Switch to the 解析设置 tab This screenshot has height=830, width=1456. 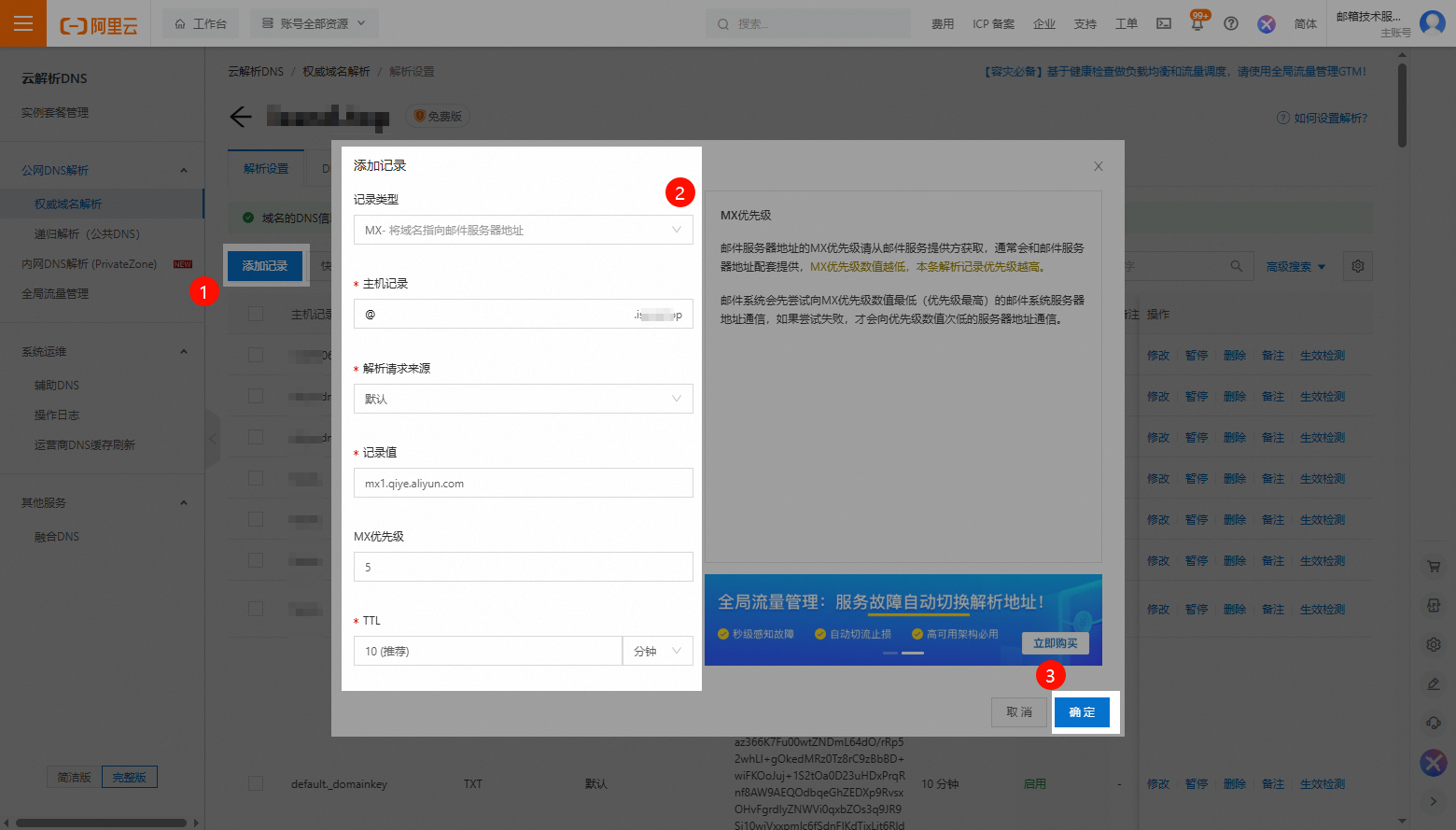tap(266, 169)
